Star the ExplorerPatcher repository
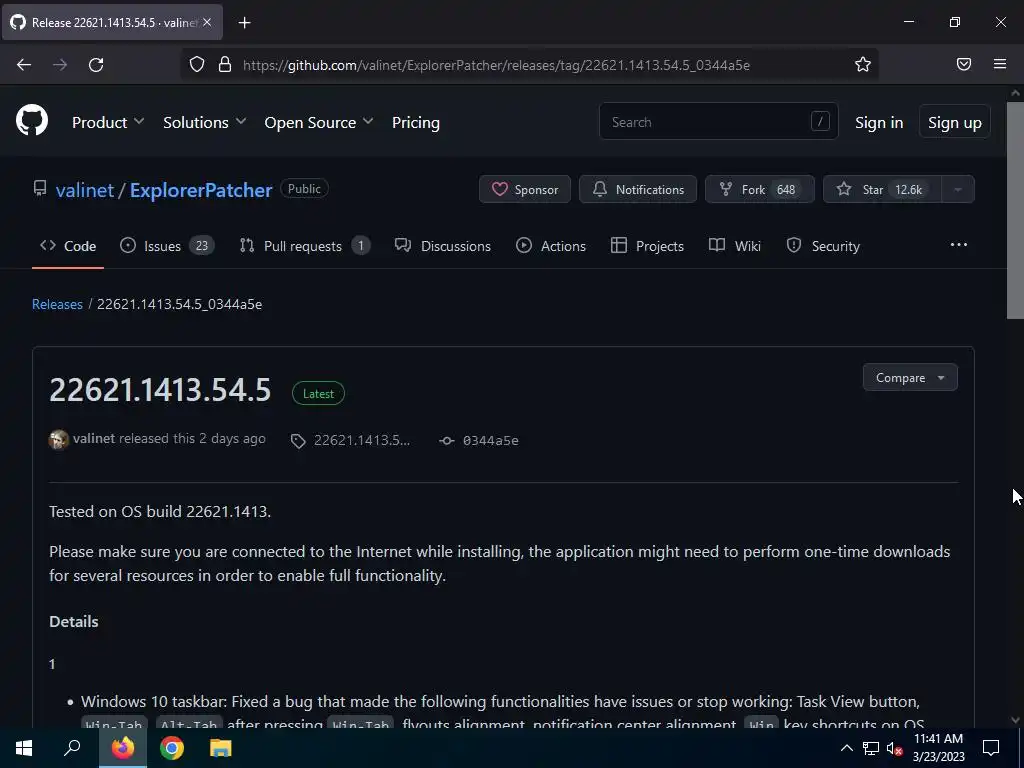This screenshot has width=1024, height=768. [x=882, y=189]
